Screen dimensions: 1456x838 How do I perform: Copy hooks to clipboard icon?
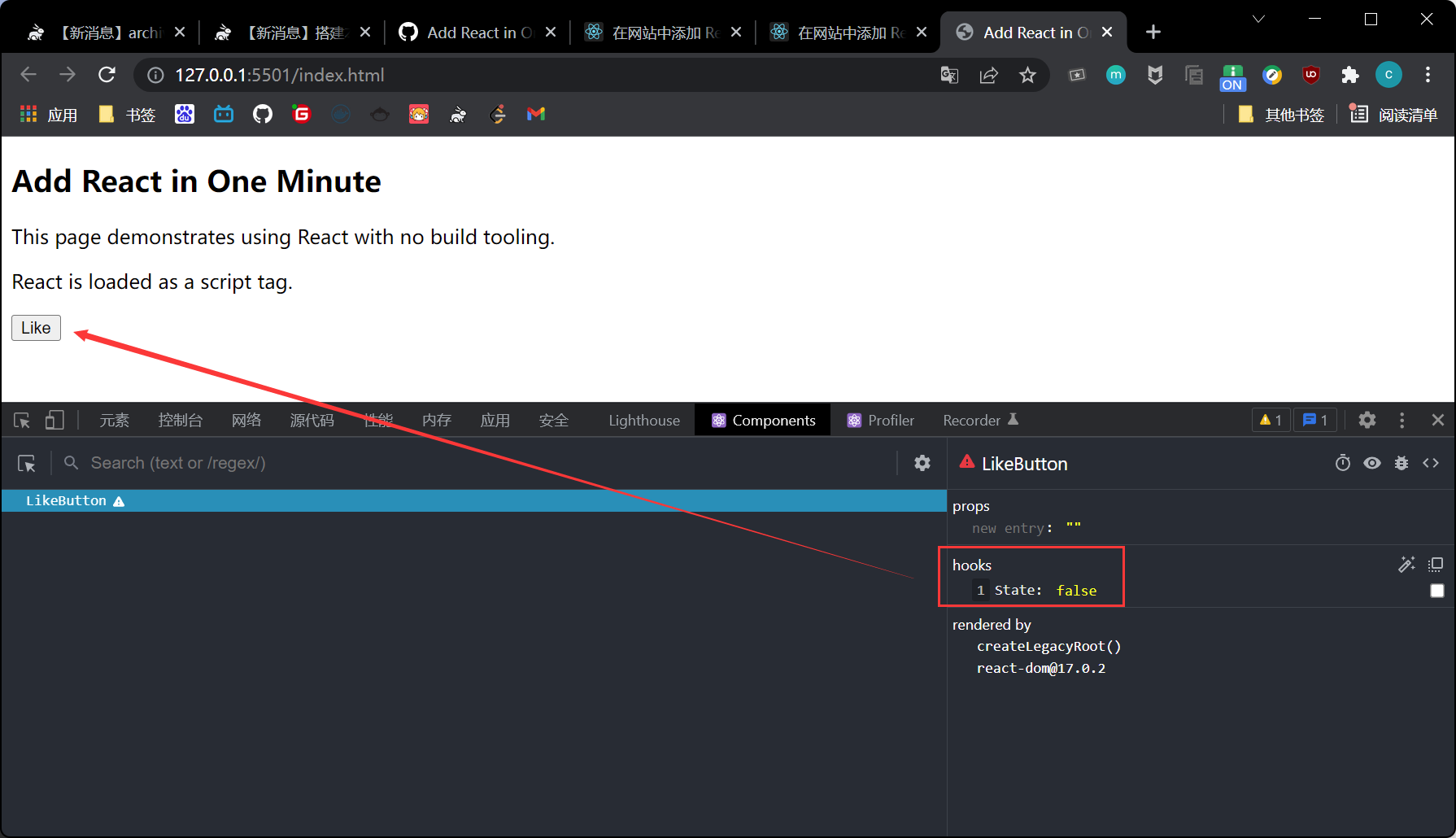click(1436, 565)
